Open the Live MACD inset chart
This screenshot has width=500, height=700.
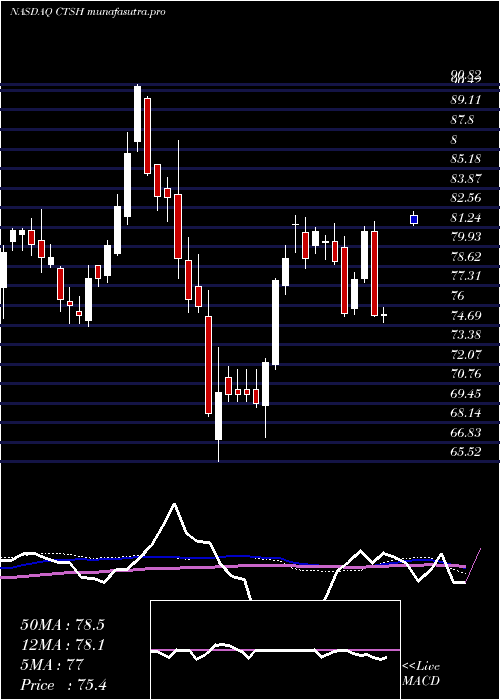pos(275,650)
